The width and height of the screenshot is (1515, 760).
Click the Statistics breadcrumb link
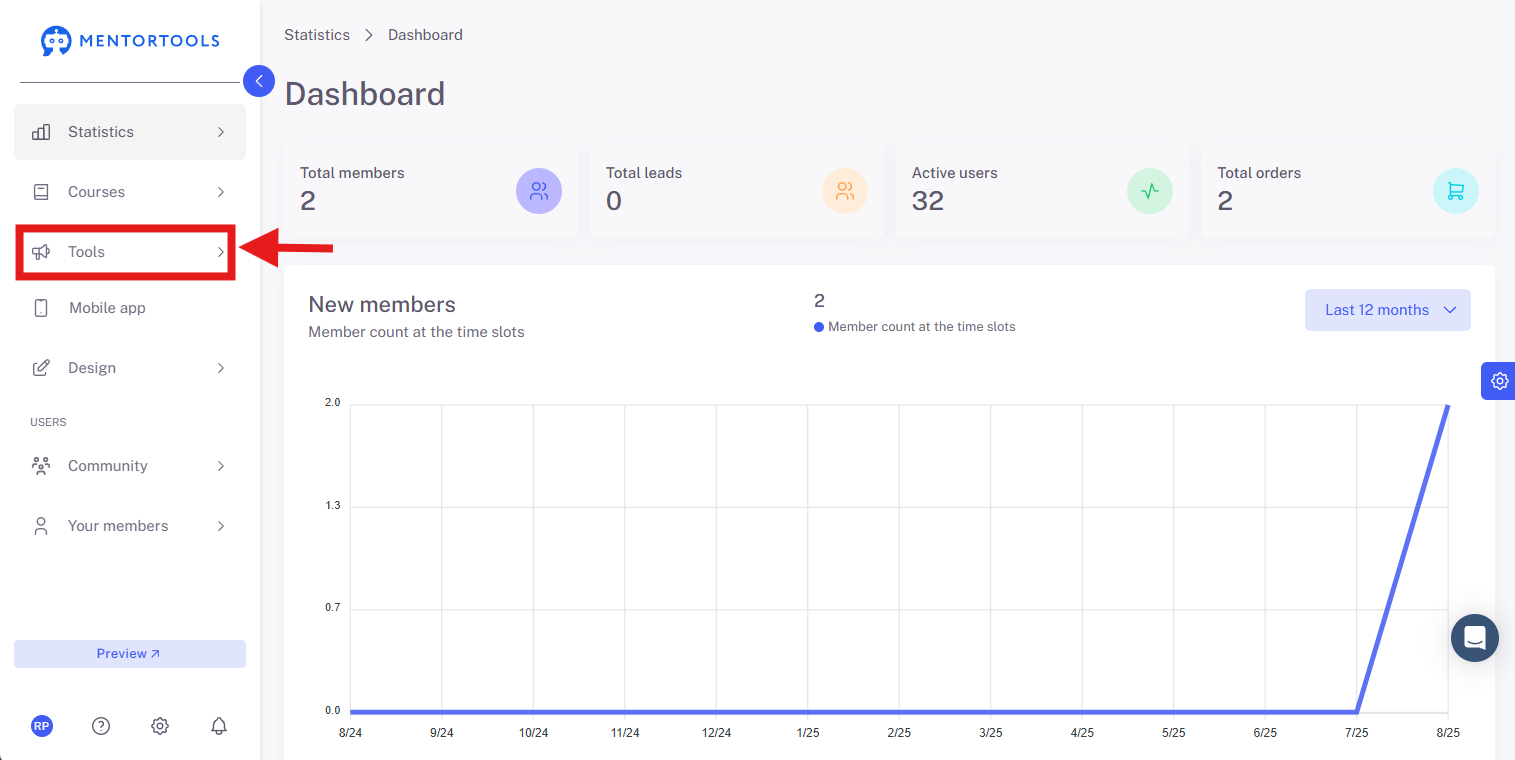click(x=317, y=35)
